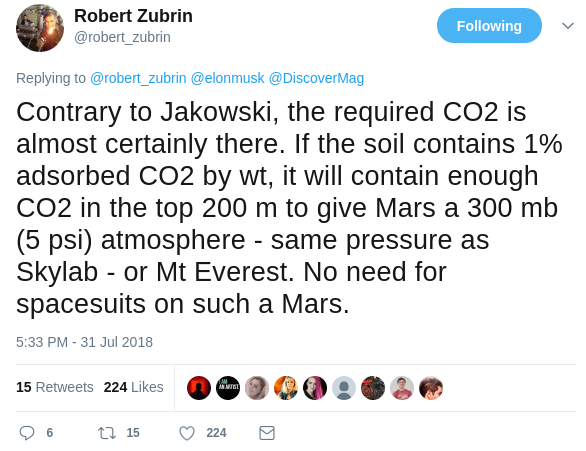Image resolution: width=586 pixels, height=451 pixels.
Task: Click the @robert_zubrin handle under name
Action: [122, 37]
